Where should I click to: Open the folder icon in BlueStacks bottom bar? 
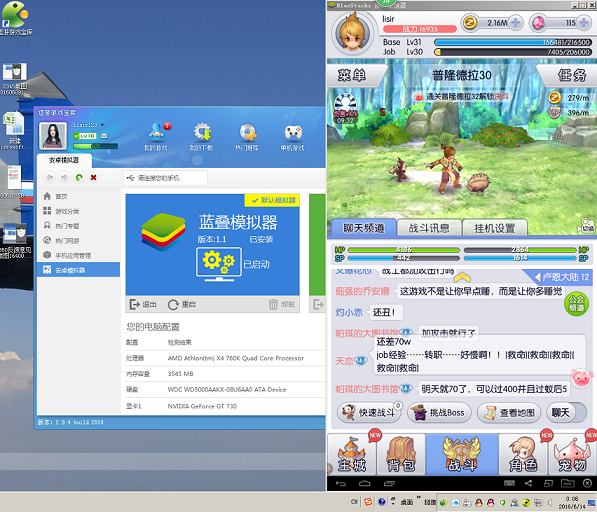pyautogui.click(x=568, y=483)
